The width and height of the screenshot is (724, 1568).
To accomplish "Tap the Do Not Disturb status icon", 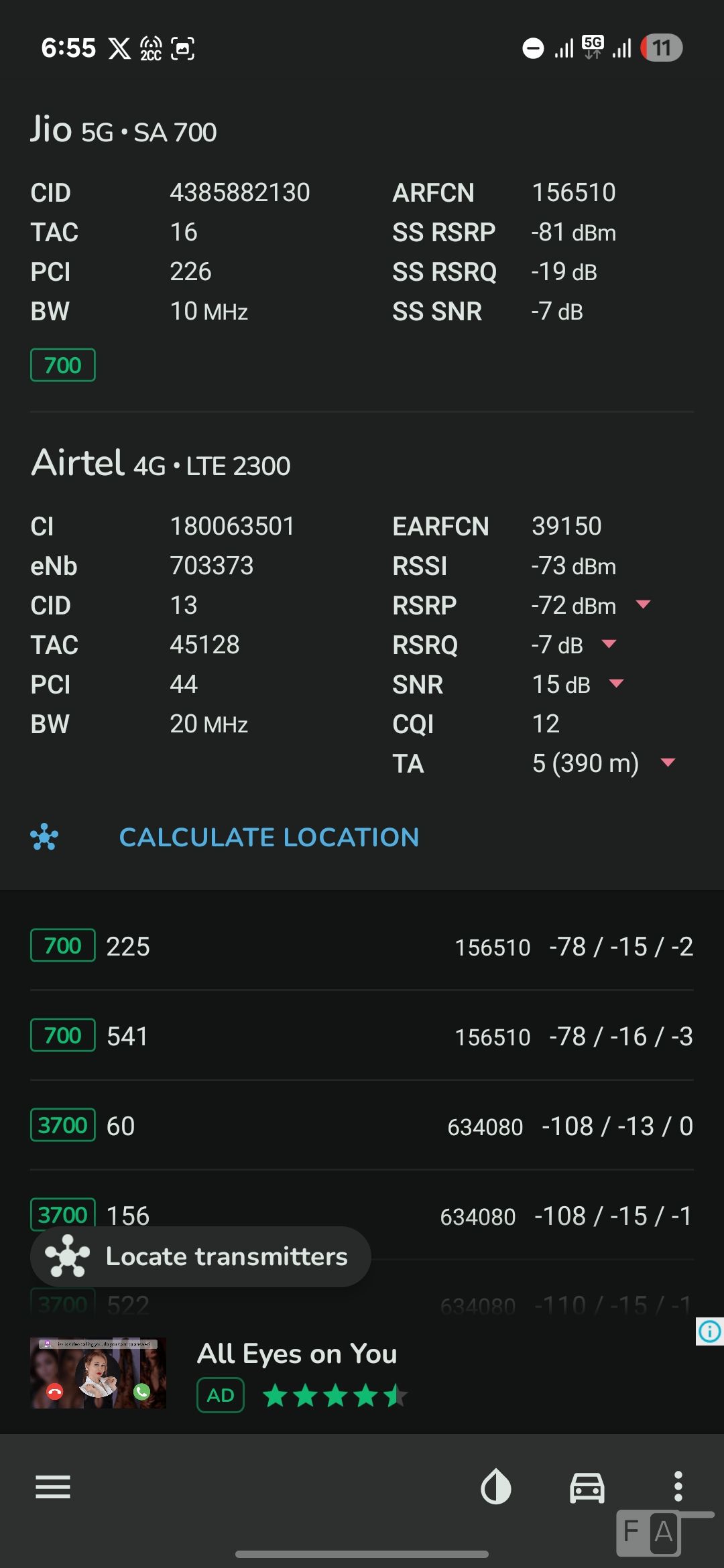I will [533, 48].
